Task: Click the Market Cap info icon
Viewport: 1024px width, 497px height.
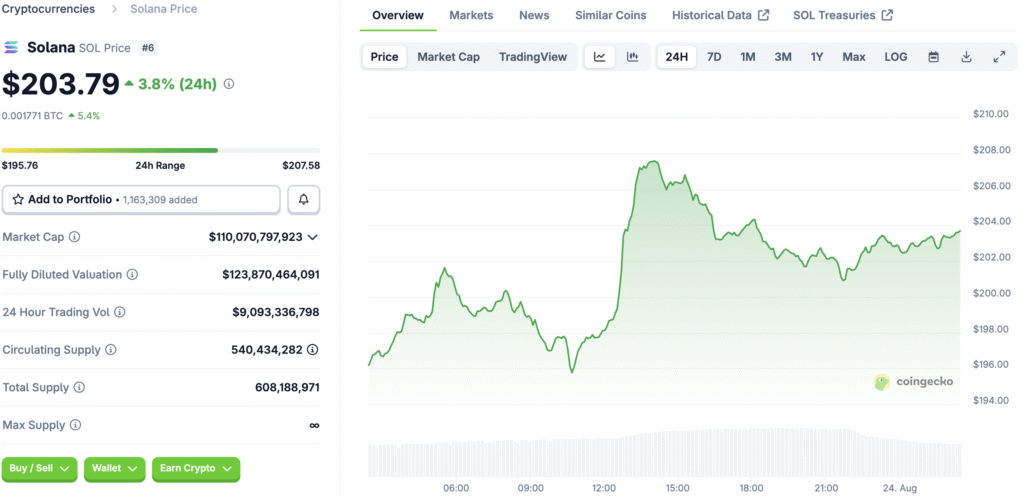Action: 74,237
